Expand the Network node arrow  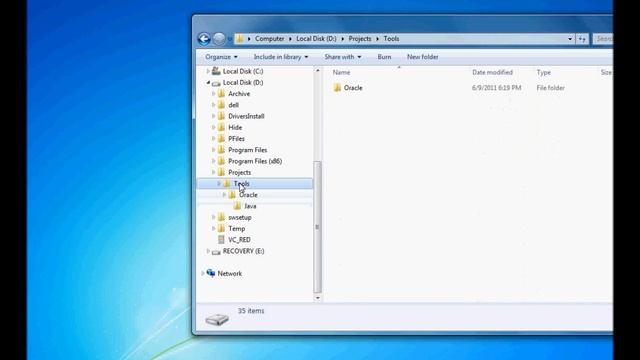[202, 273]
